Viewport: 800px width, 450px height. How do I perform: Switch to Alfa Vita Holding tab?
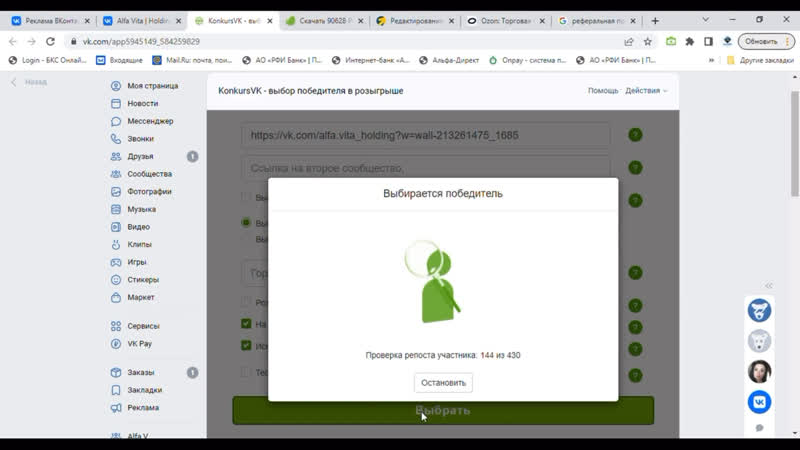[142, 21]
